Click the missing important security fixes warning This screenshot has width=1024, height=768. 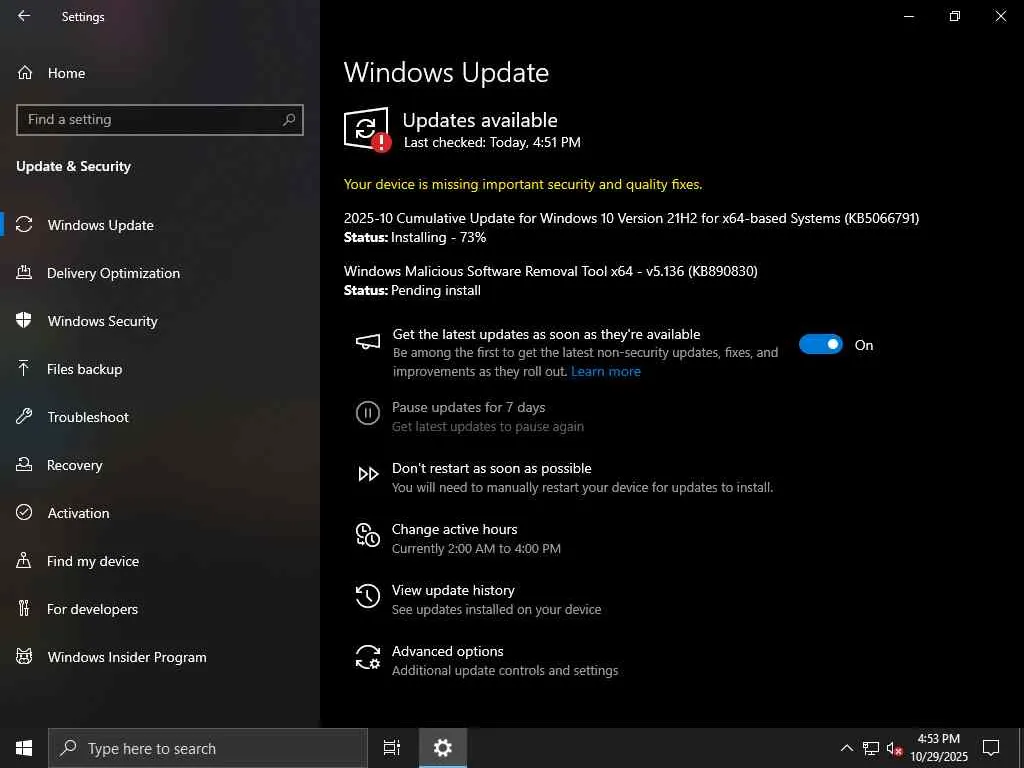(522, 184)
